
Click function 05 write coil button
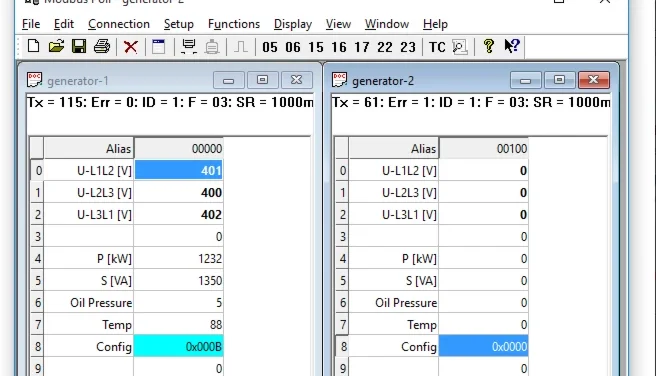pos(270,47)
